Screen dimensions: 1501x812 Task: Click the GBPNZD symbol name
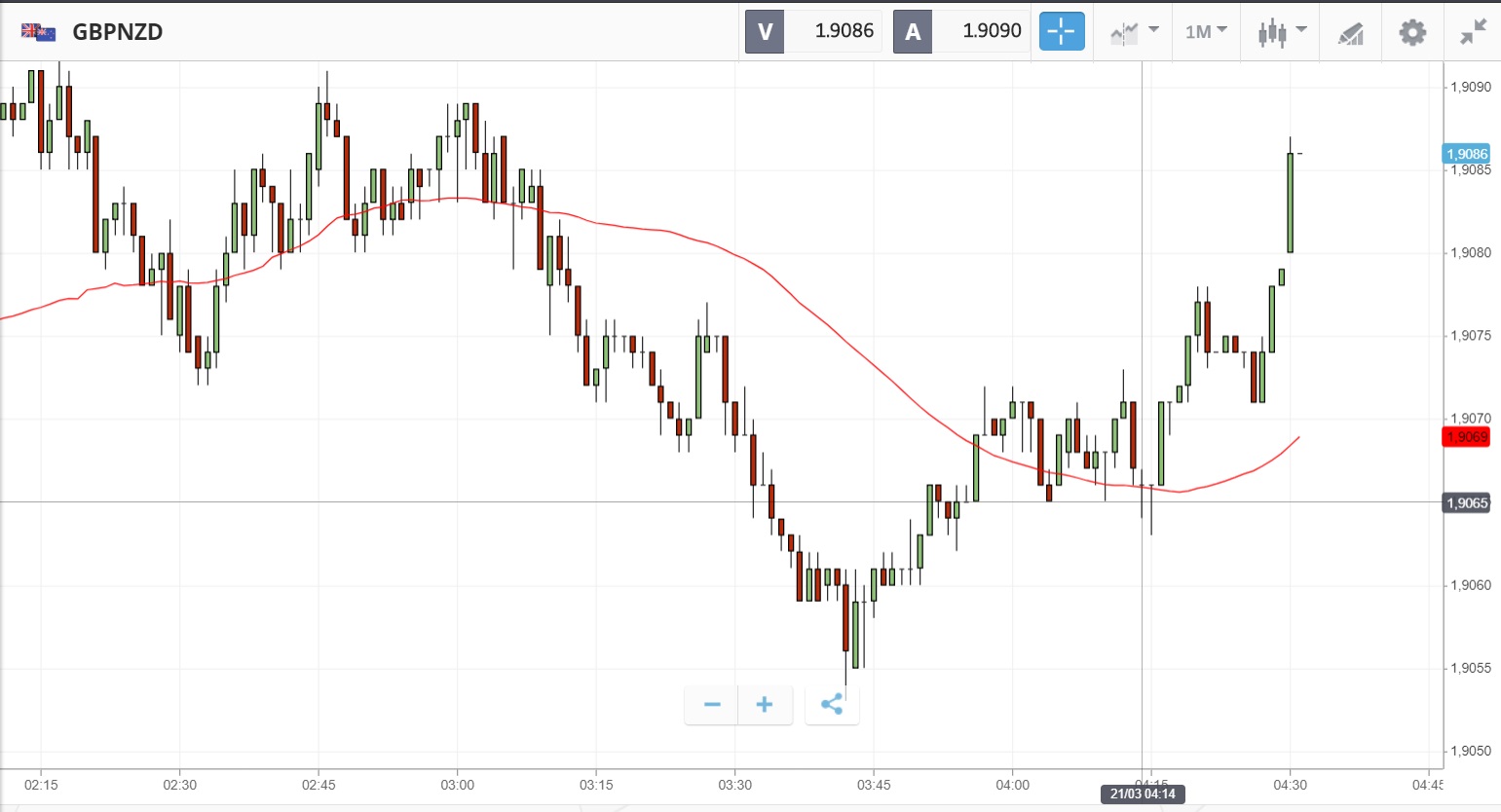pyautogui.click(x=118, y=32)
